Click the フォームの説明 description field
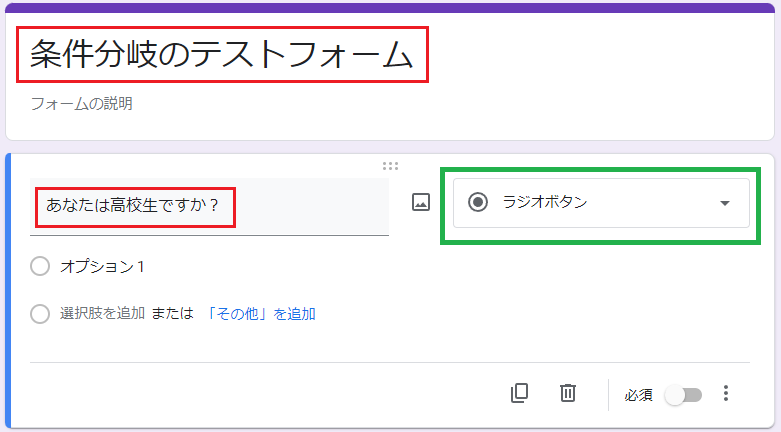The height and width of the screenshot is (432, 781). [x=82, y=104]
